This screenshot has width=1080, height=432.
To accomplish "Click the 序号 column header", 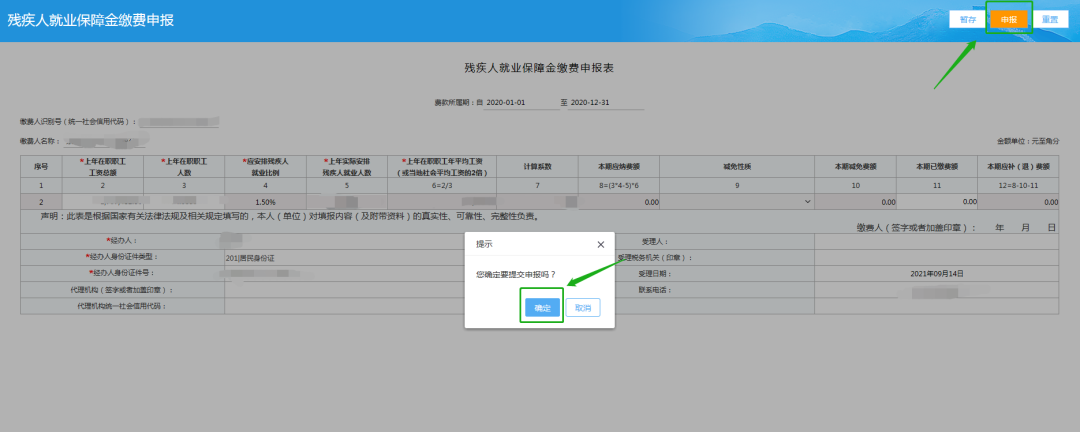I will 41,167.
